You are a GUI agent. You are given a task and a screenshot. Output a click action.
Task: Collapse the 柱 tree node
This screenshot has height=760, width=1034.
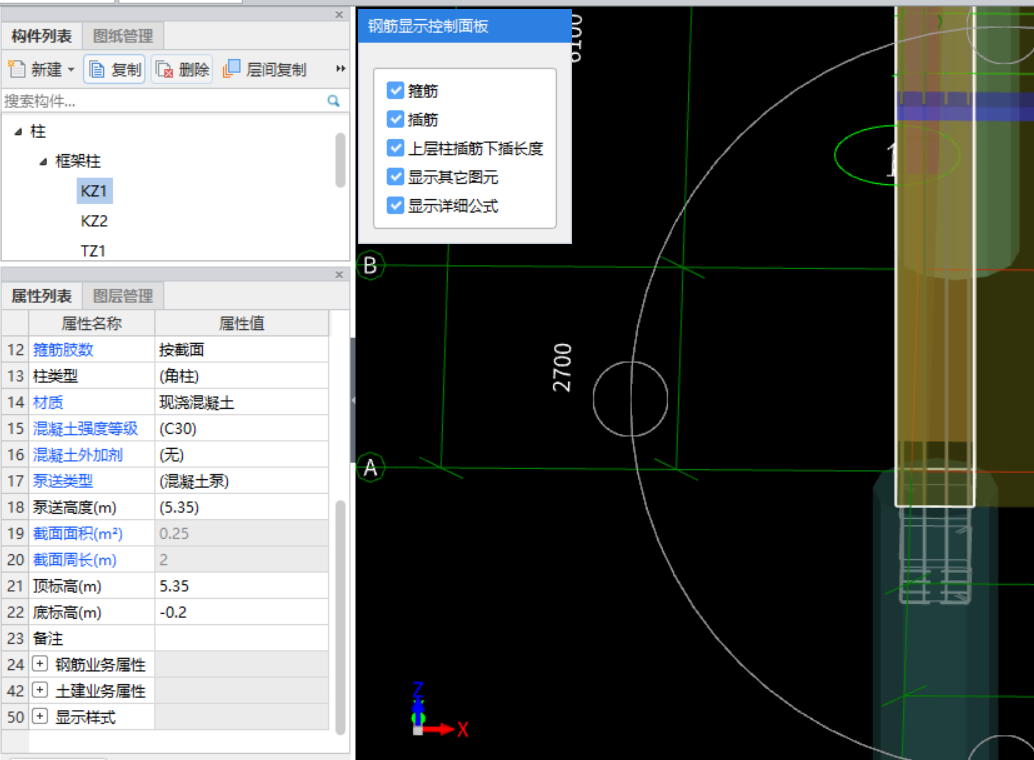pyautogui.click(x=18, y=132)
